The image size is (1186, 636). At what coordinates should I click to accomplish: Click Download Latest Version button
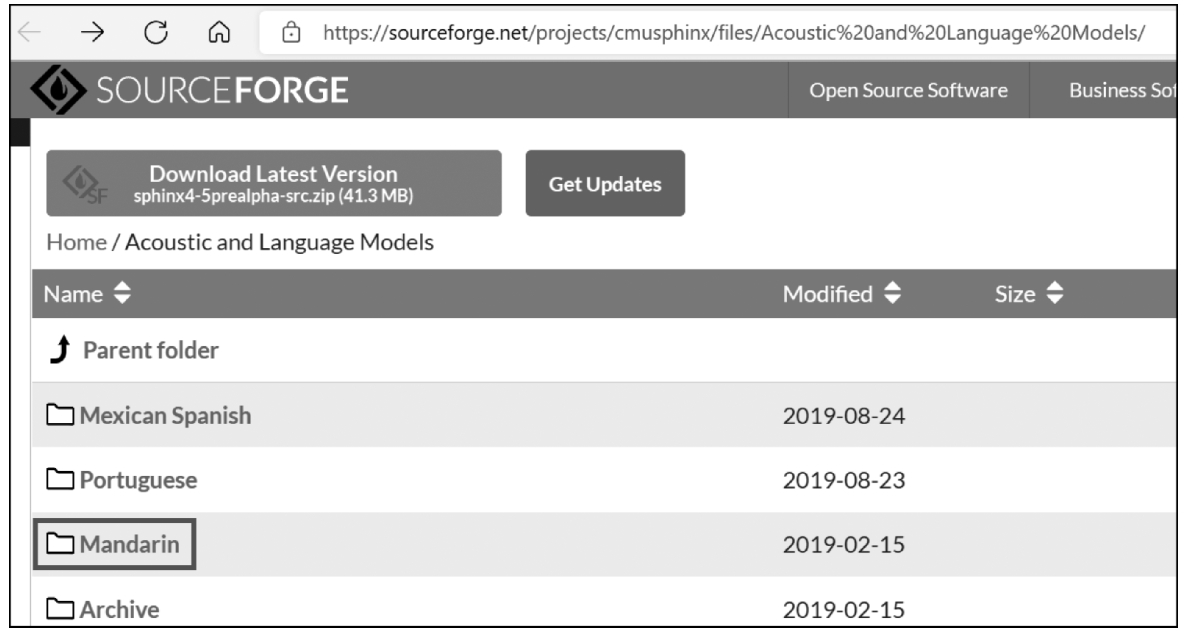point(274,183)
